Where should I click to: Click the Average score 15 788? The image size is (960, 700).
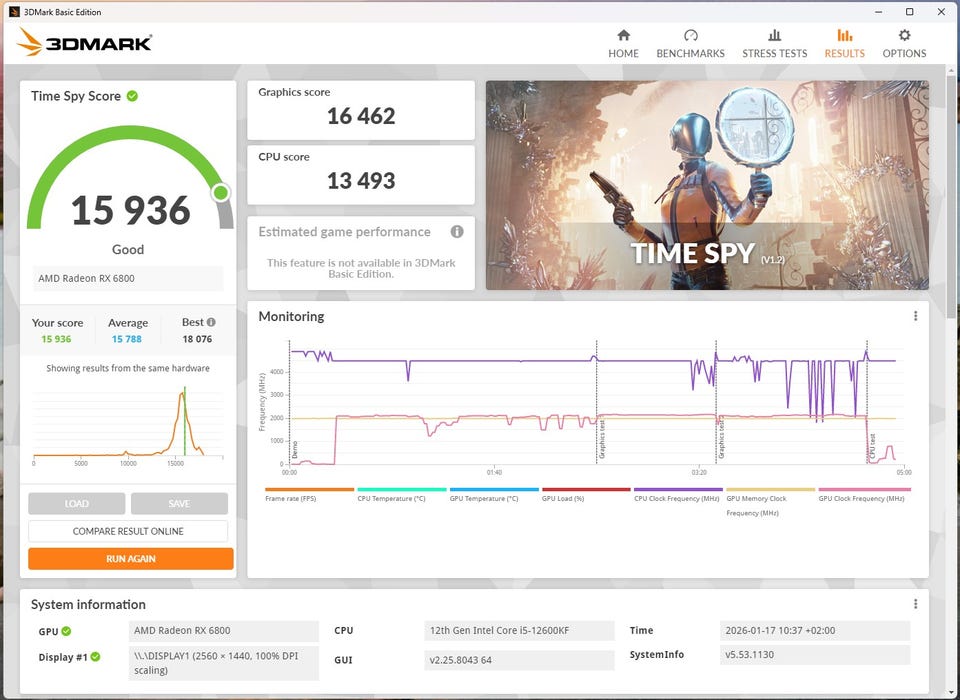pos(127,339)
